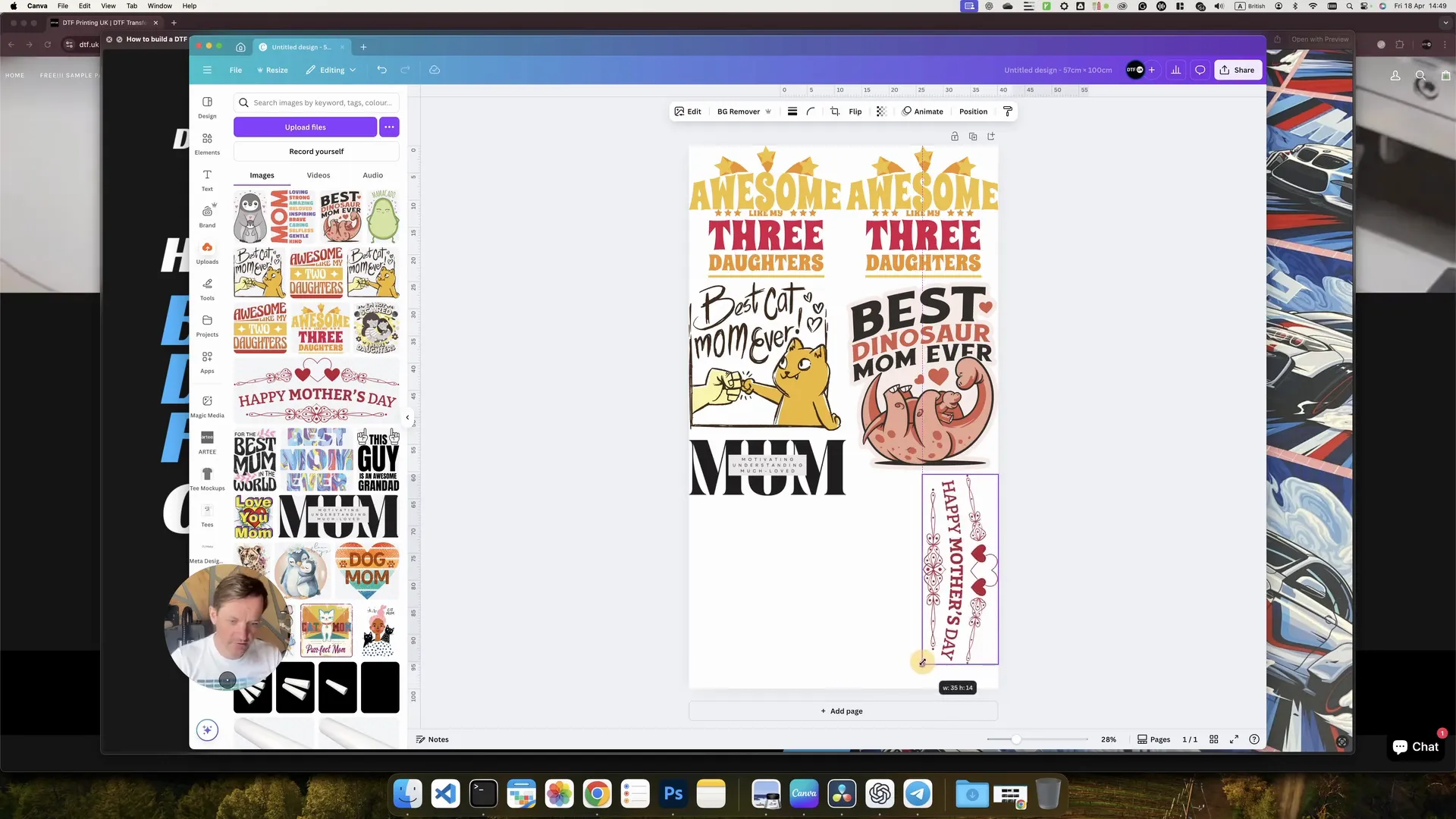Open the Tools panel in sidebar

click(x=207, y=289)
